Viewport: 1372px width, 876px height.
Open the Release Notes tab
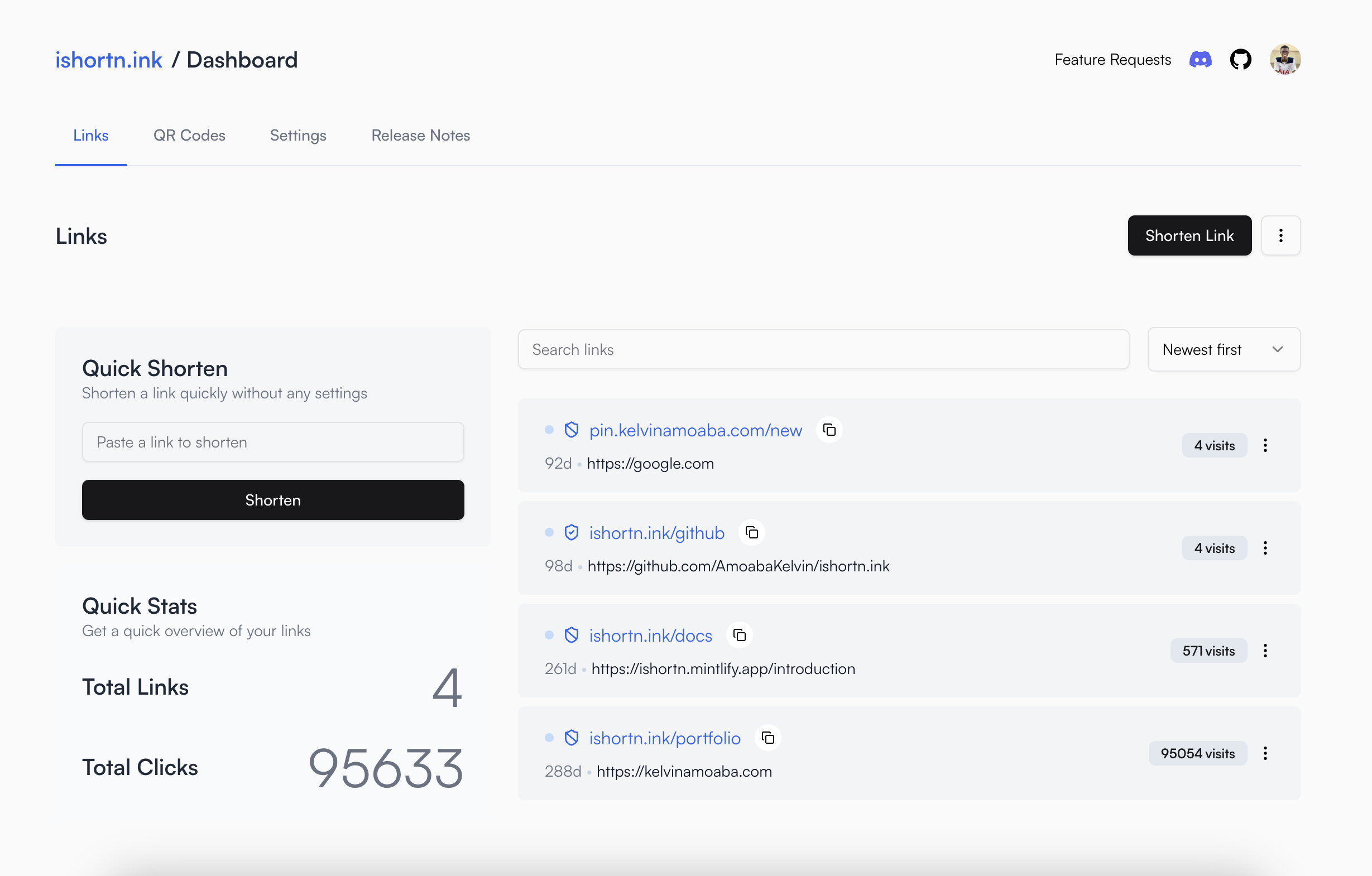pyautogui.click(x=420, y=135)
